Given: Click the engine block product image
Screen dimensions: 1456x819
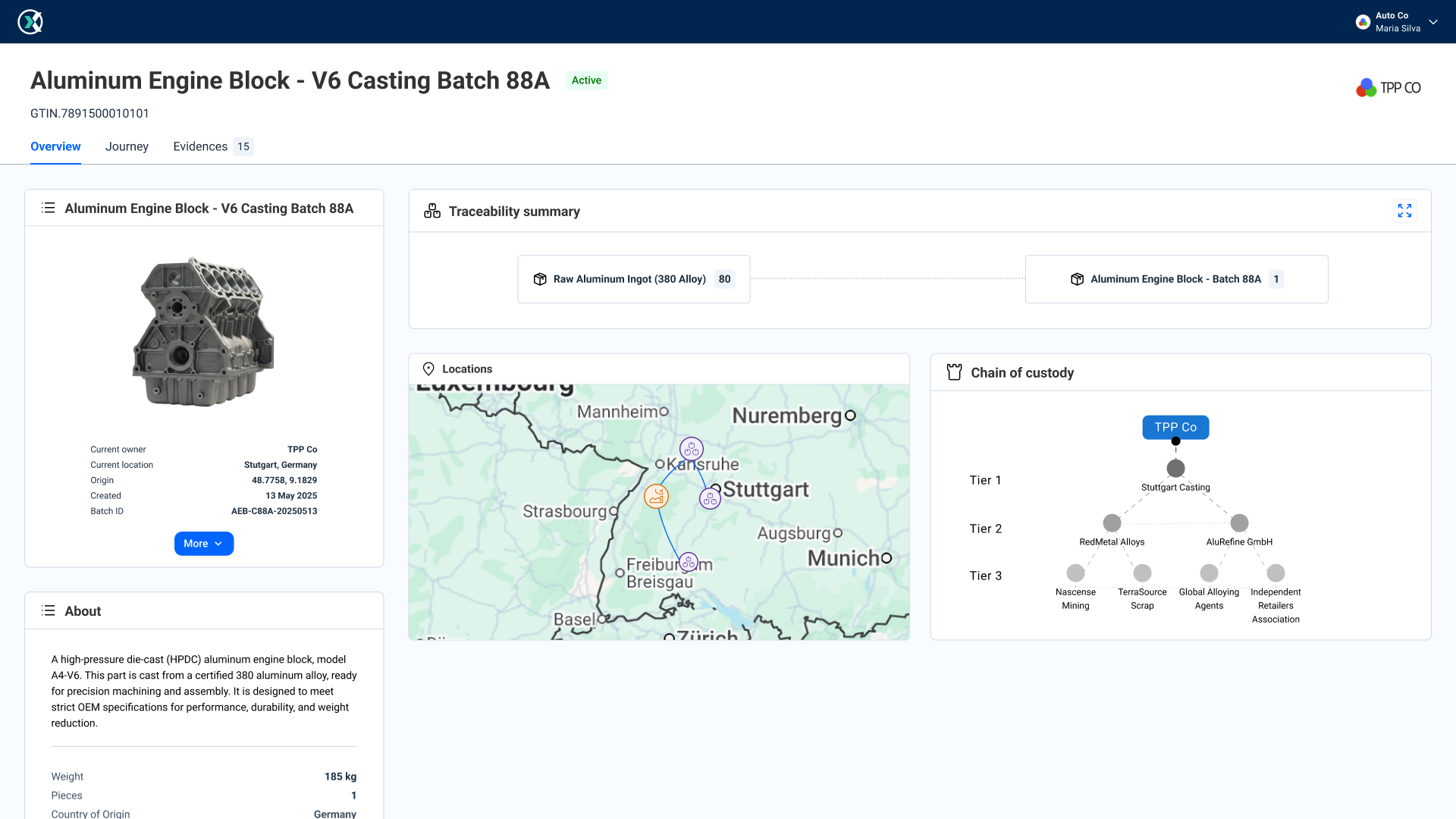Looking at the screenshot, I should [x=203, y=332].
